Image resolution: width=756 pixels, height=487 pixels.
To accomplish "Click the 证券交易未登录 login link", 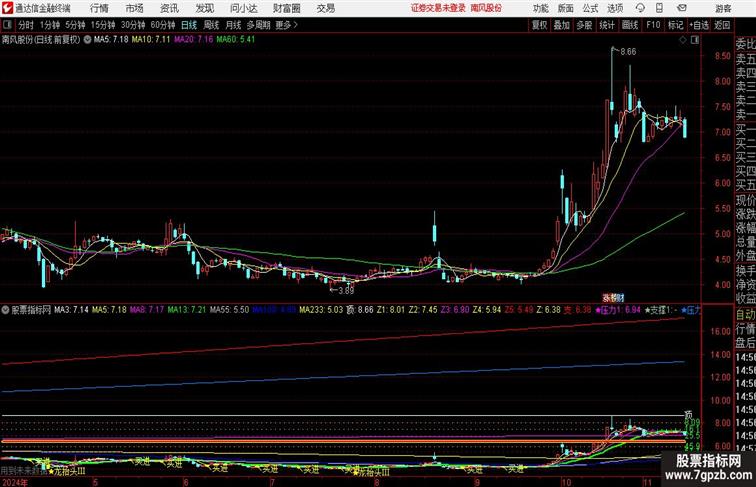I will click(438, 8).
